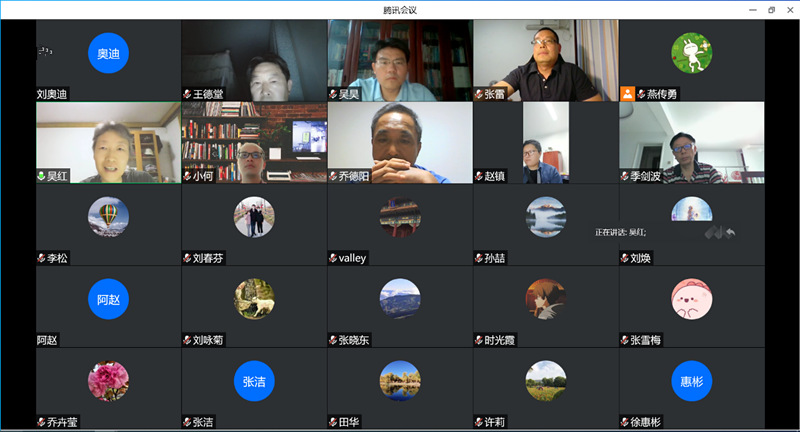Click the muted mic icon next to 王德堂
The width and height of the screenshot is (800, 432).
click(x=186, y=94)
